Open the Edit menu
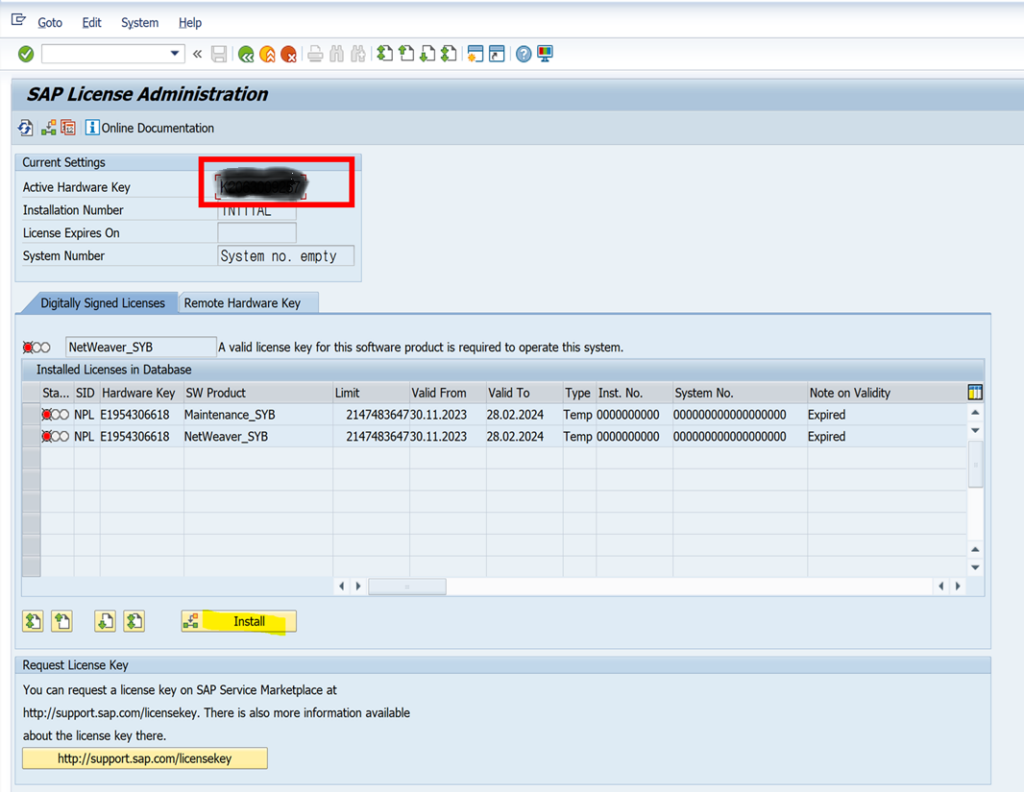 pos(91,23)
